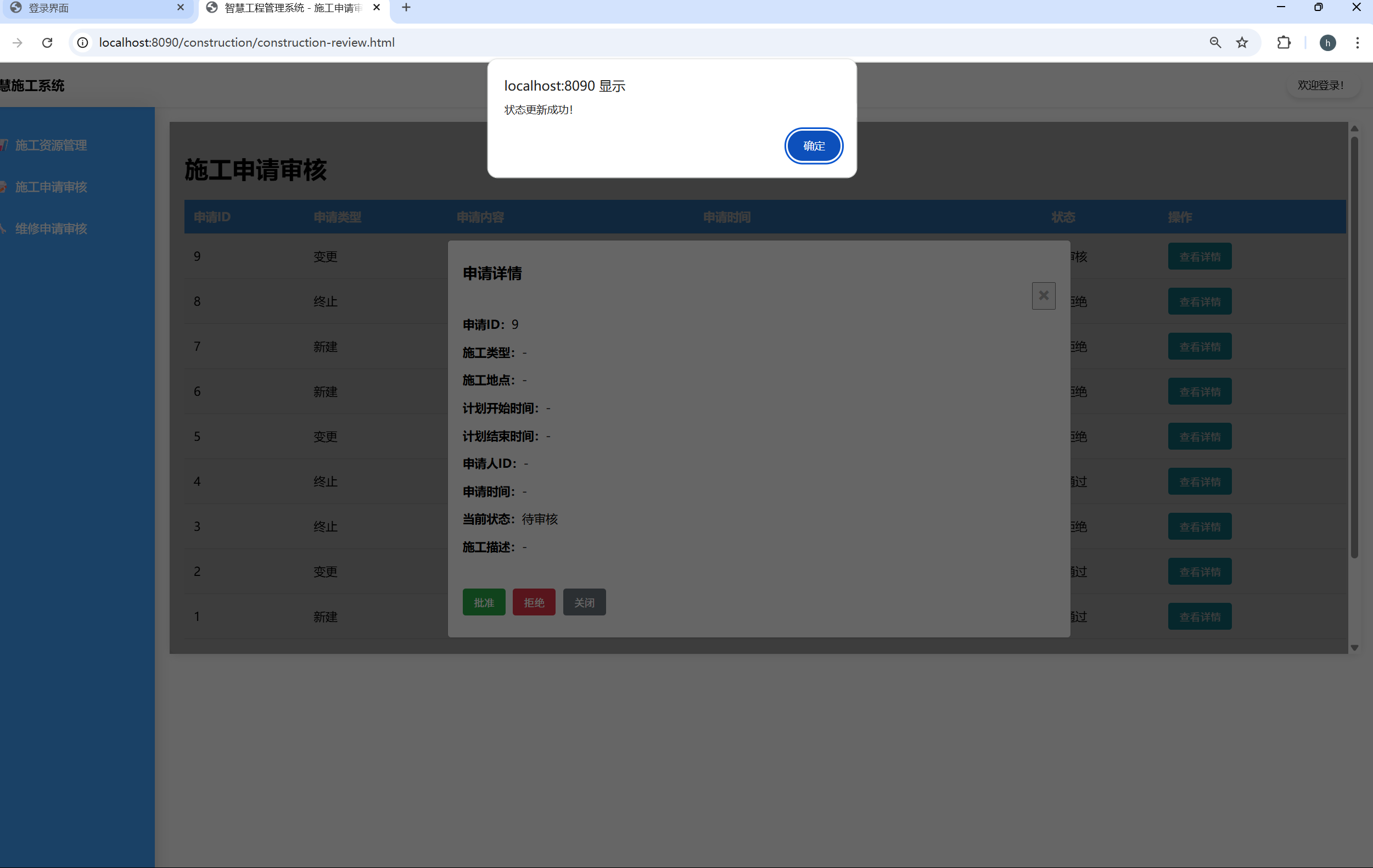Open Chrome three-dot menu

pos(1357,43)
